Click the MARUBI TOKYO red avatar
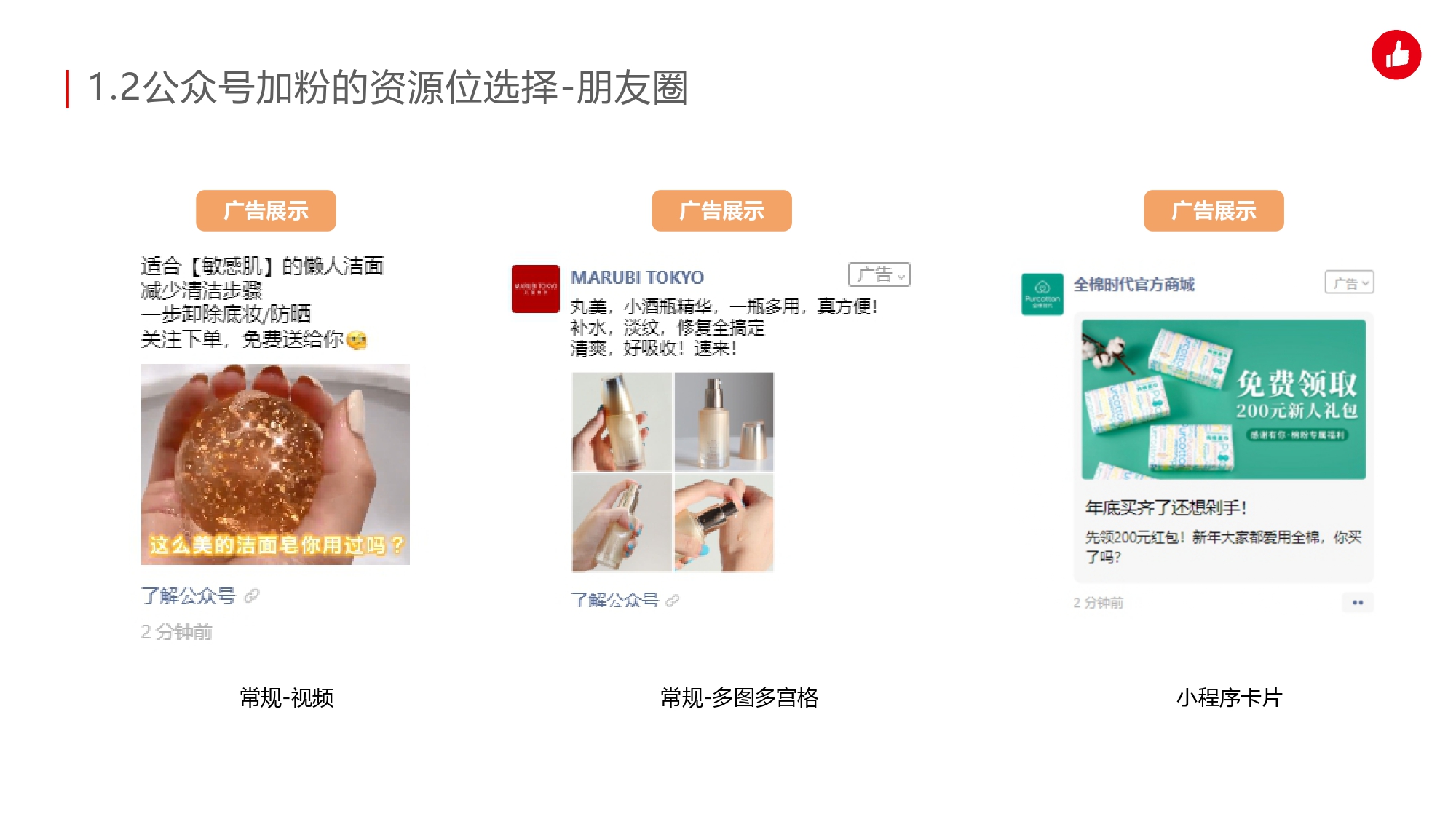 point(535,289)
